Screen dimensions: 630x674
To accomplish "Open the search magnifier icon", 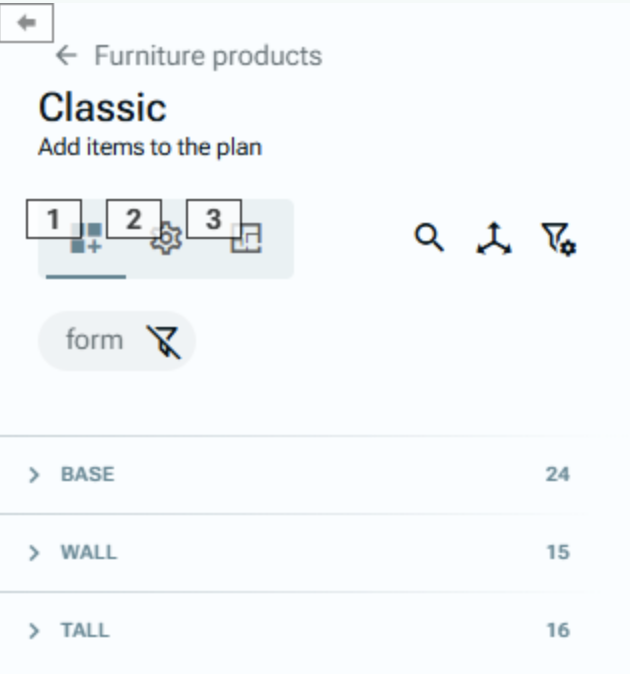I will pyautogui.click(x=429, y=238).
